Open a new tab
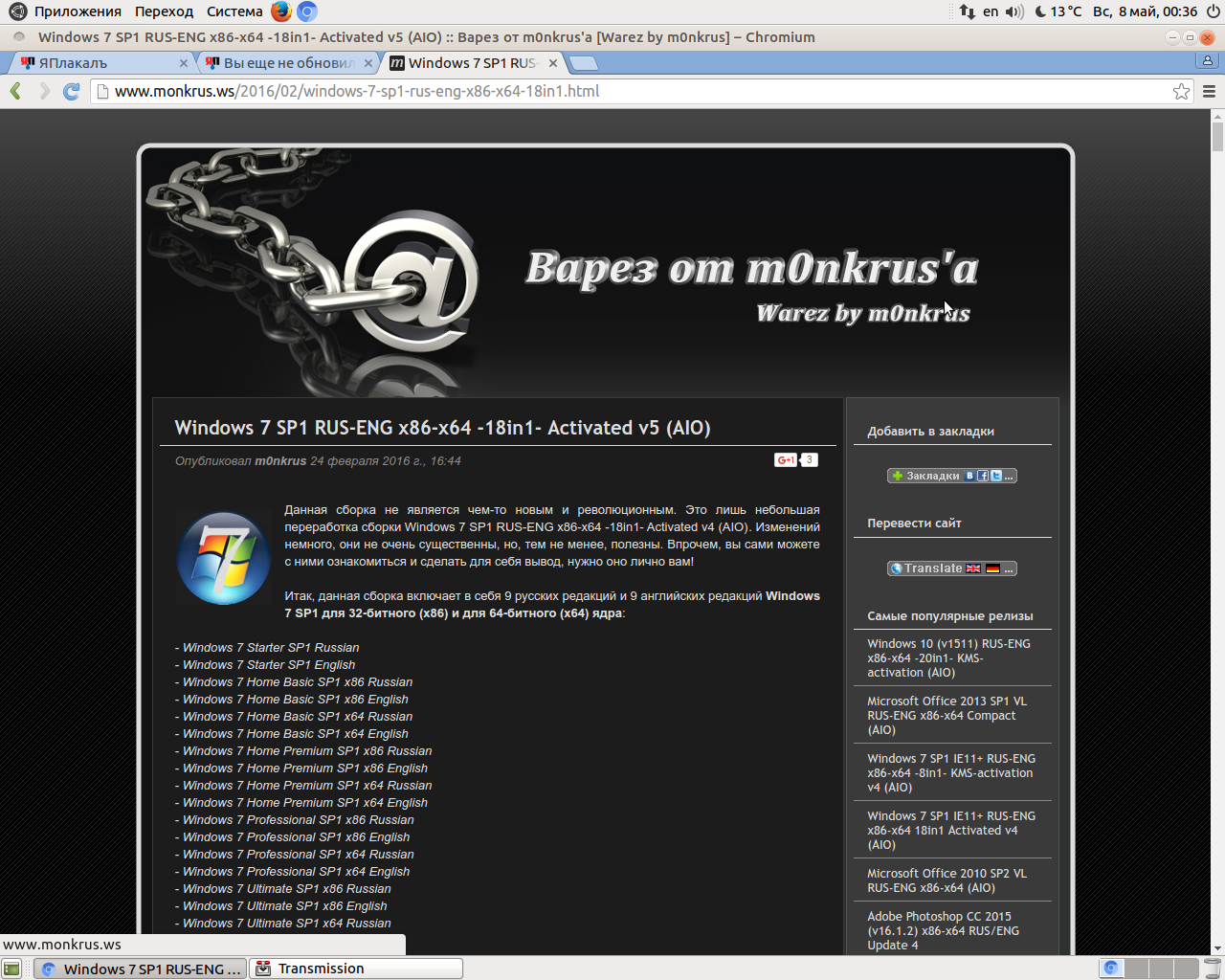Image resolution: width=1225 pixels, height=980 pixels. (x=583, y=63)
